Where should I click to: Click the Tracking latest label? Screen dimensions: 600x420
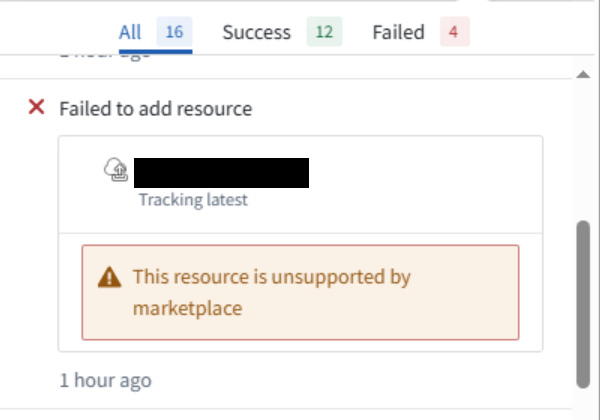tap(193, 200)
